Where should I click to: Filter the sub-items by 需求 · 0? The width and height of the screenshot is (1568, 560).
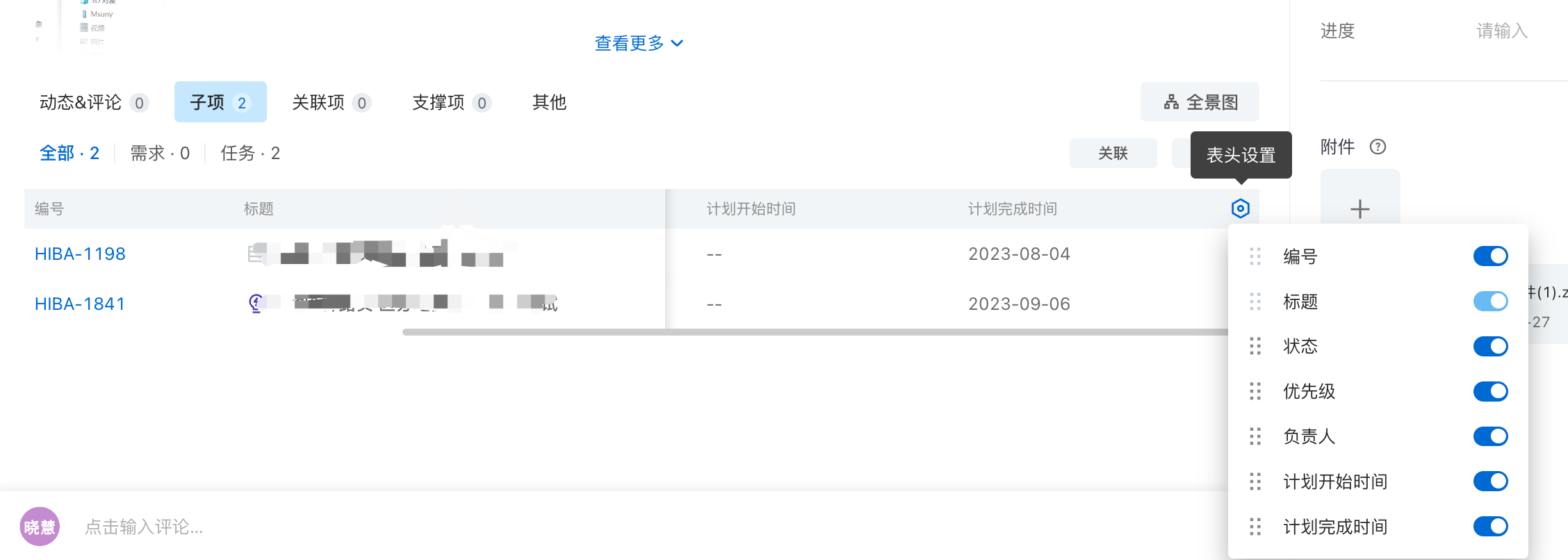pos(160,153)
